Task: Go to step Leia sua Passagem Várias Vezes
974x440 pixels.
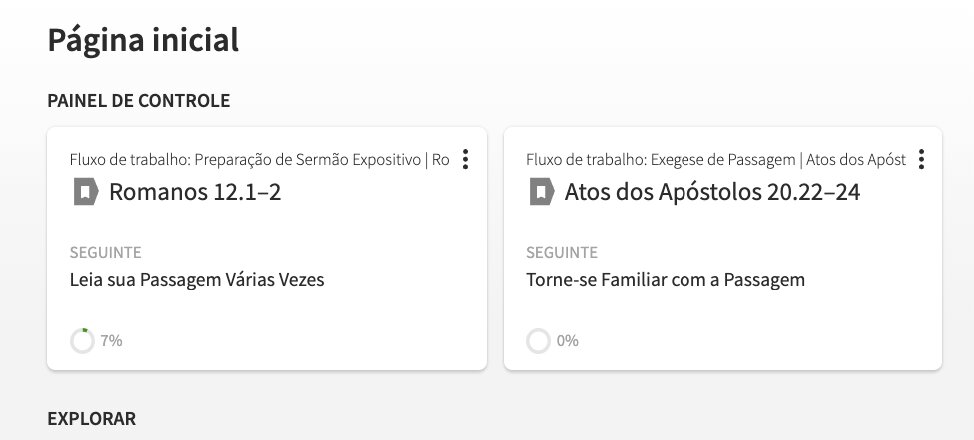Action: (197, 280)
